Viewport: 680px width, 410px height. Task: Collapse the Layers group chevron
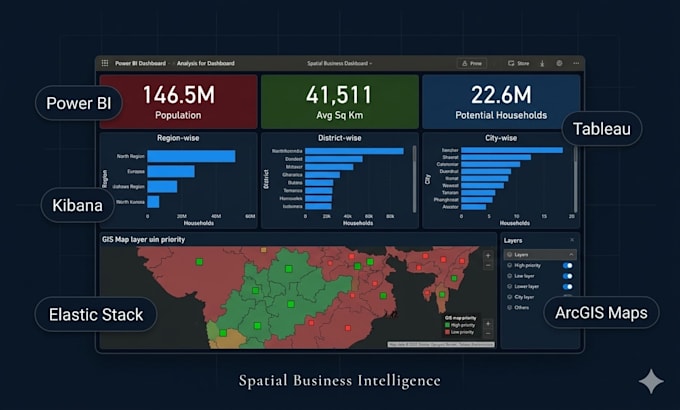coord(571,255)
